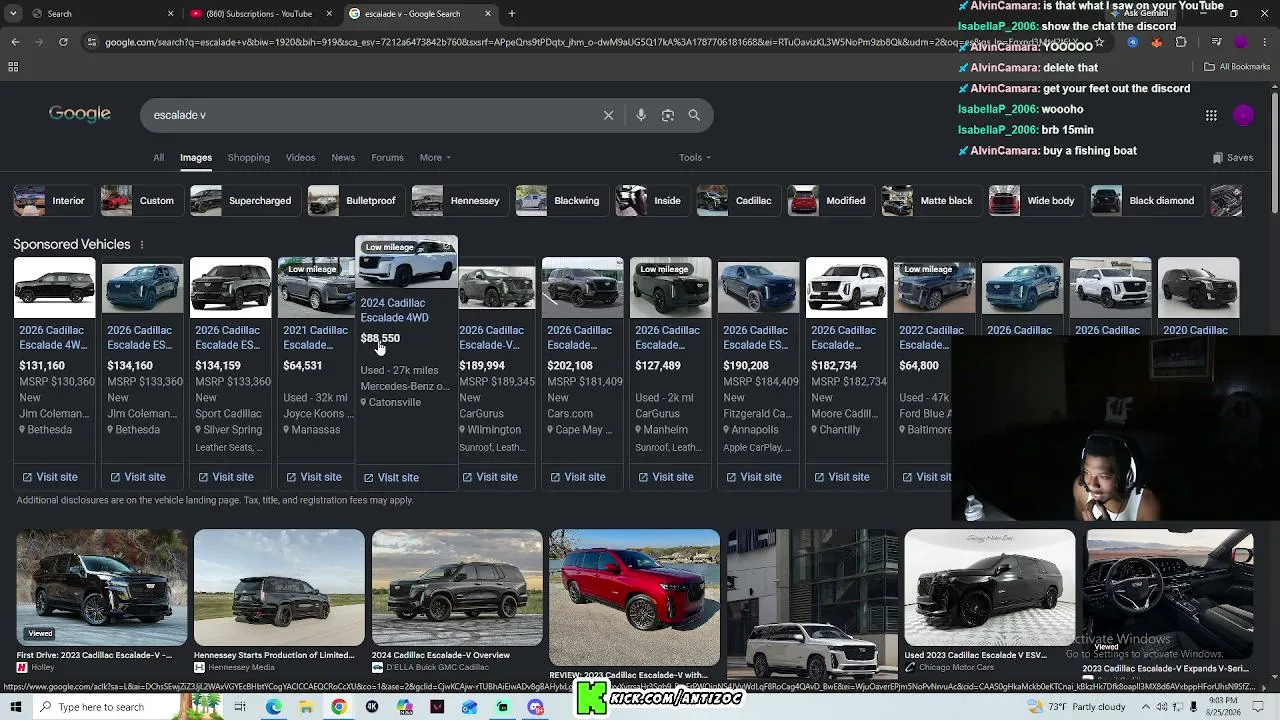Select the Shopping results tab
Image resolution: width=1280 pixels, height=720 pixels.
point(248,158)
